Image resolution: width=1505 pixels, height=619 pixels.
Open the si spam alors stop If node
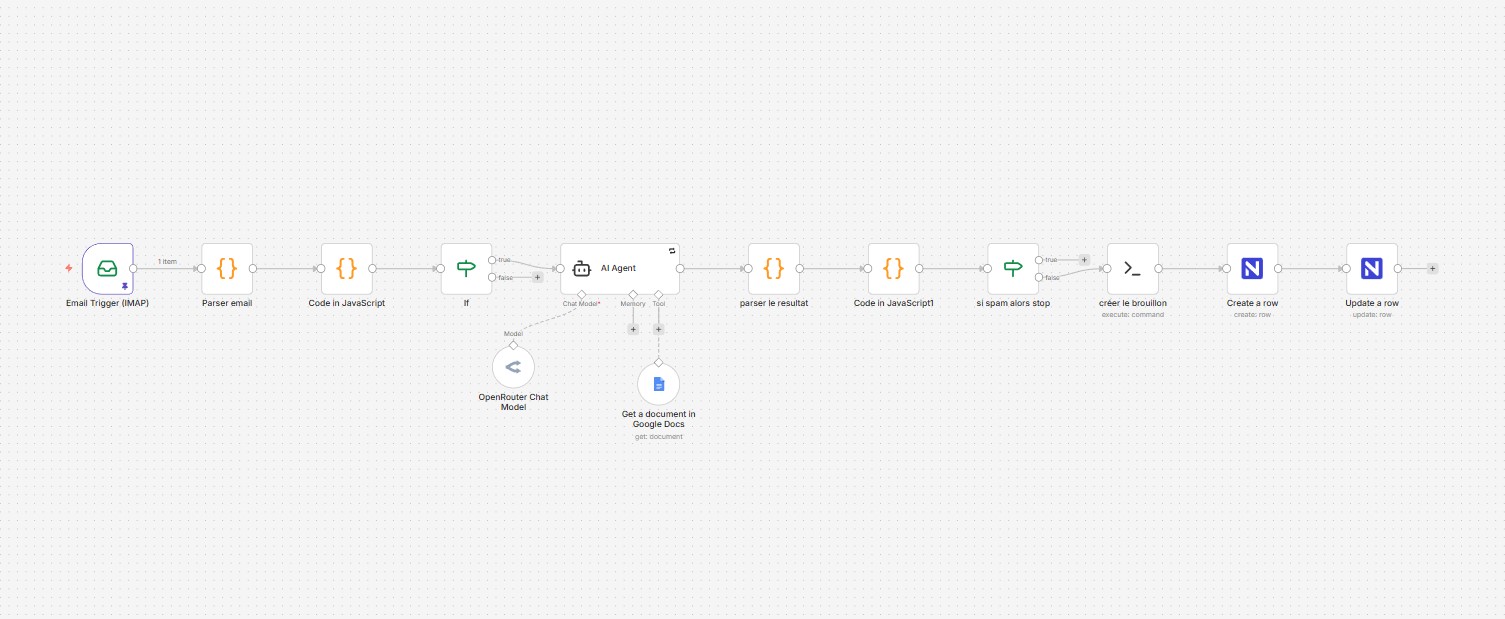[x=1013, y=268]
